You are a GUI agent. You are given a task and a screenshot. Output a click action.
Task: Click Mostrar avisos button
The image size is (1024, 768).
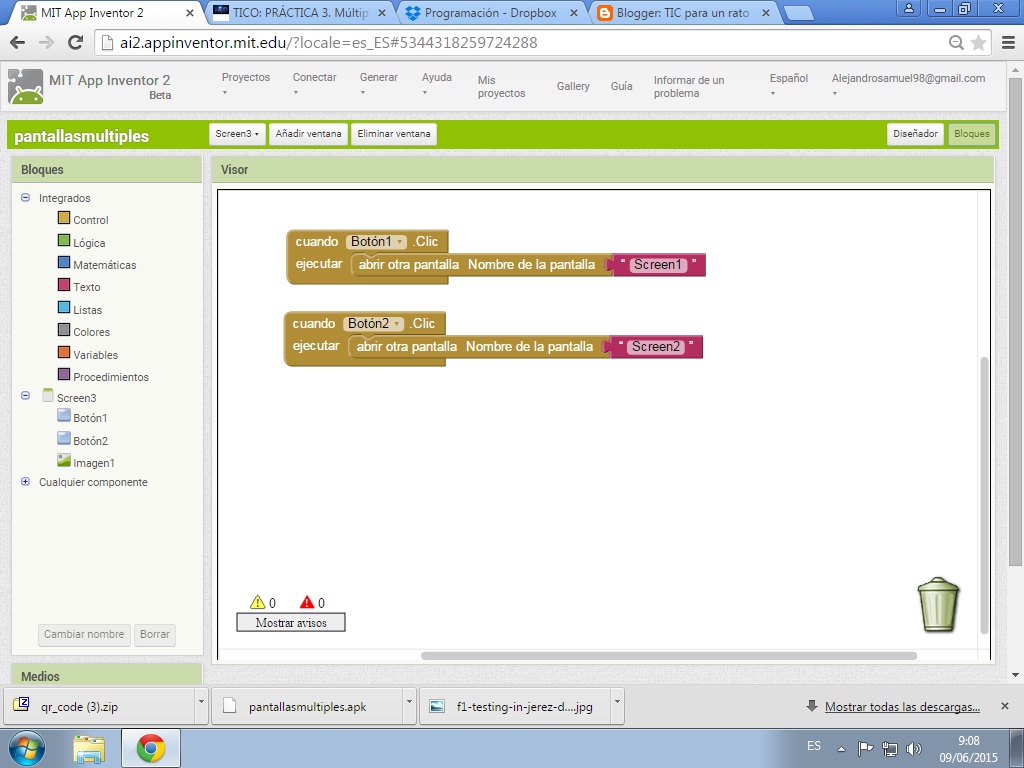pyautogui.click(x=291, y=622)
